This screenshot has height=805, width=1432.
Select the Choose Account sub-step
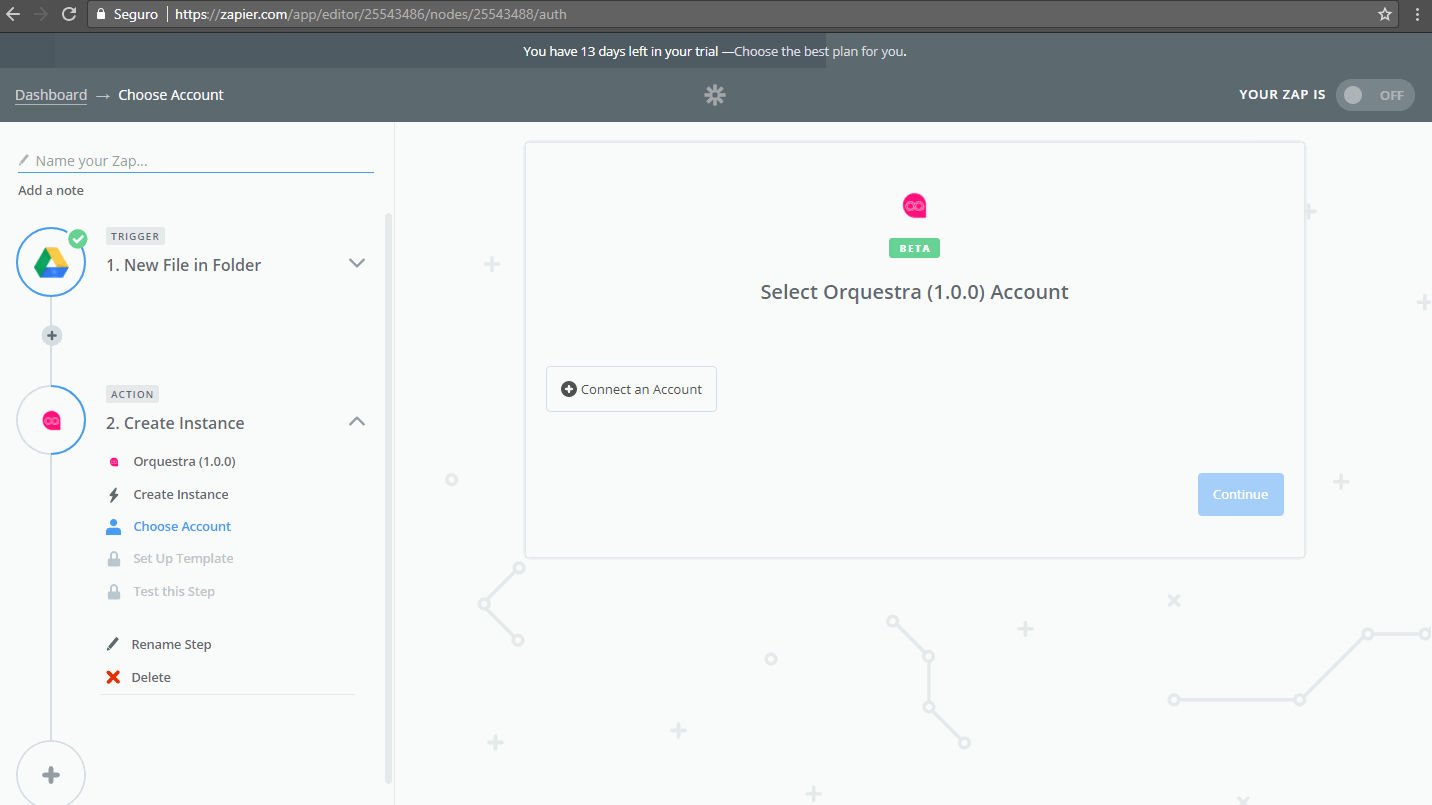[x=182, y=526]
